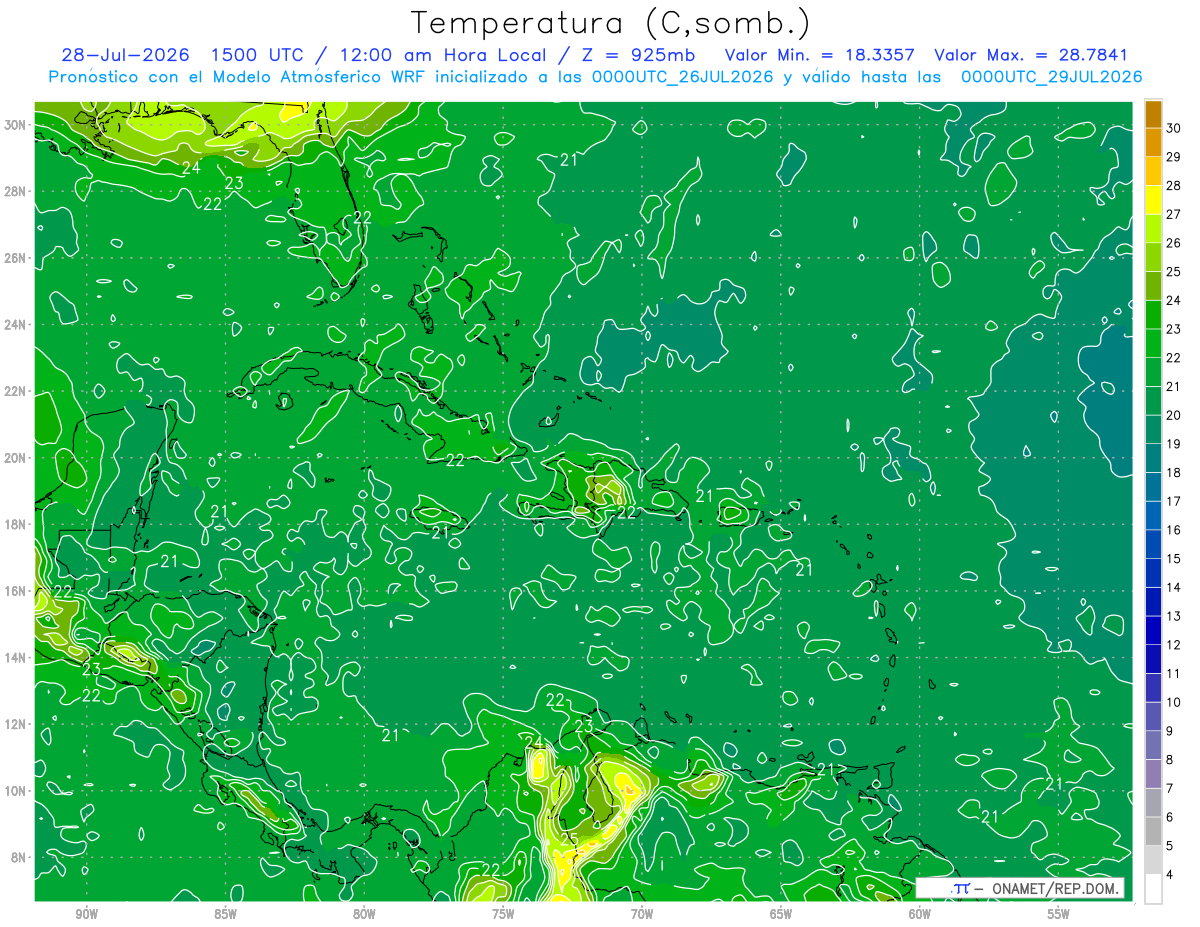
Task: Select the "Z = 925mb" level label
Action: point(637,55)
